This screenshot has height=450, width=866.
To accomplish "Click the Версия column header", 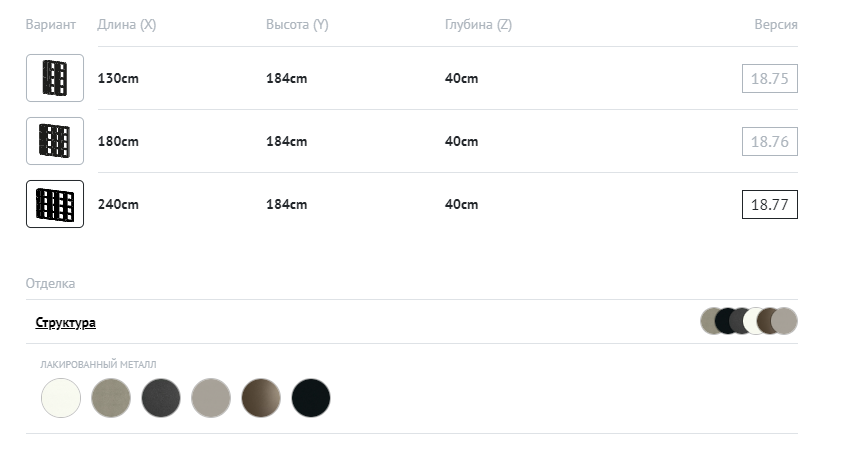I will [x=775, y=25].
